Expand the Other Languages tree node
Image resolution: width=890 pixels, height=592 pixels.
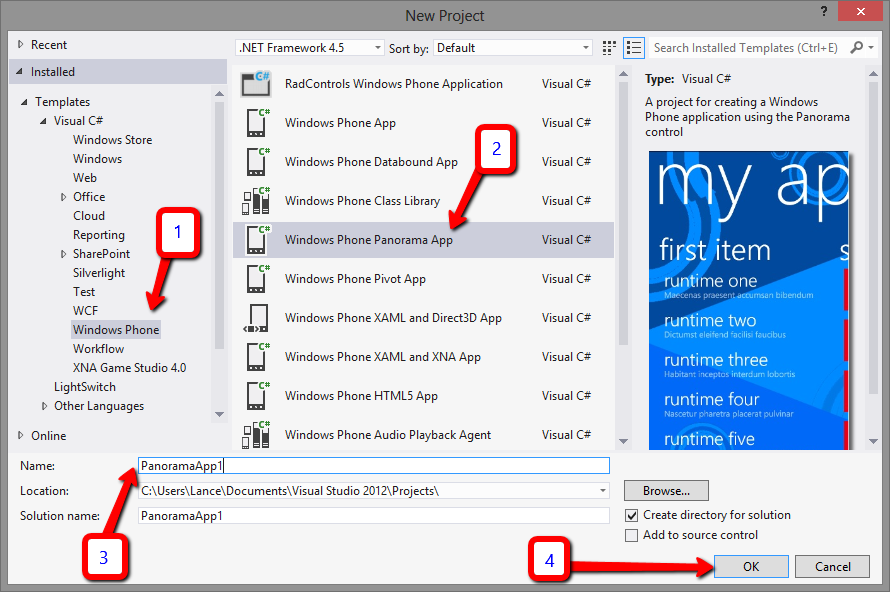point(45,406)
